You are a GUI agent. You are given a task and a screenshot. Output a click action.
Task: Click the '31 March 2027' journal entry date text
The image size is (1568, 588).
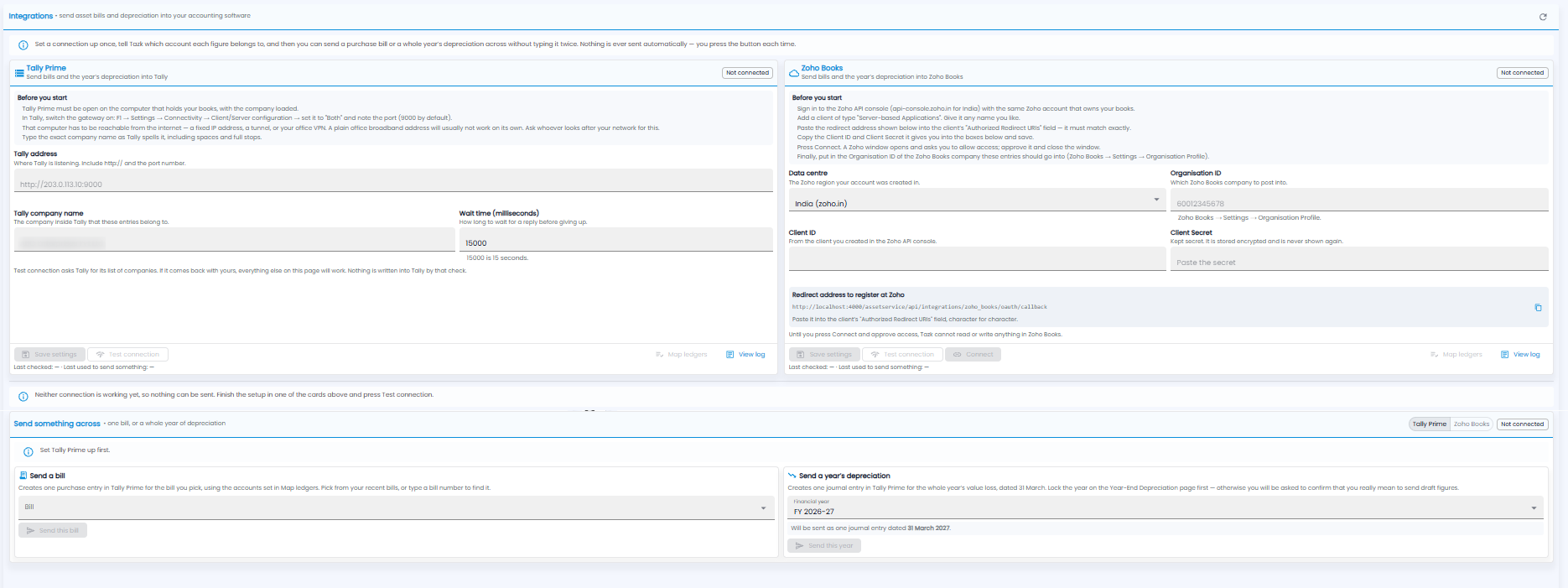(x=928, y=528)
